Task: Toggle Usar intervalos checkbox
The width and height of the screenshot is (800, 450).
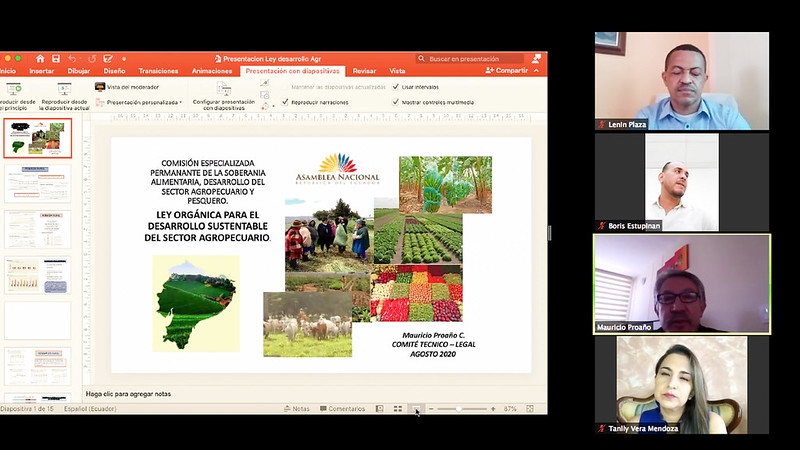Action: 395,87
